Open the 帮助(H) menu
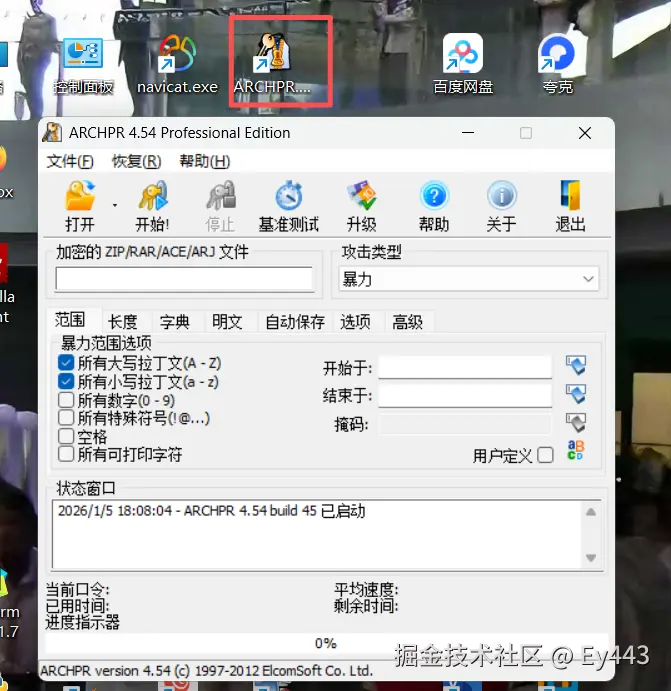Screen dimensions: 671x691 coord(205,161)
